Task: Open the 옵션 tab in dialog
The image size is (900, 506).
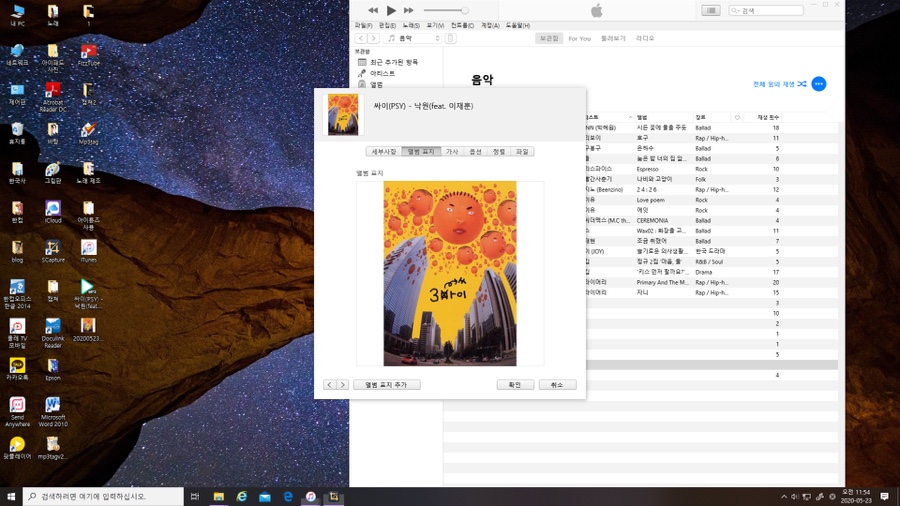Action: pyautogui.click(x=475, y=151)
